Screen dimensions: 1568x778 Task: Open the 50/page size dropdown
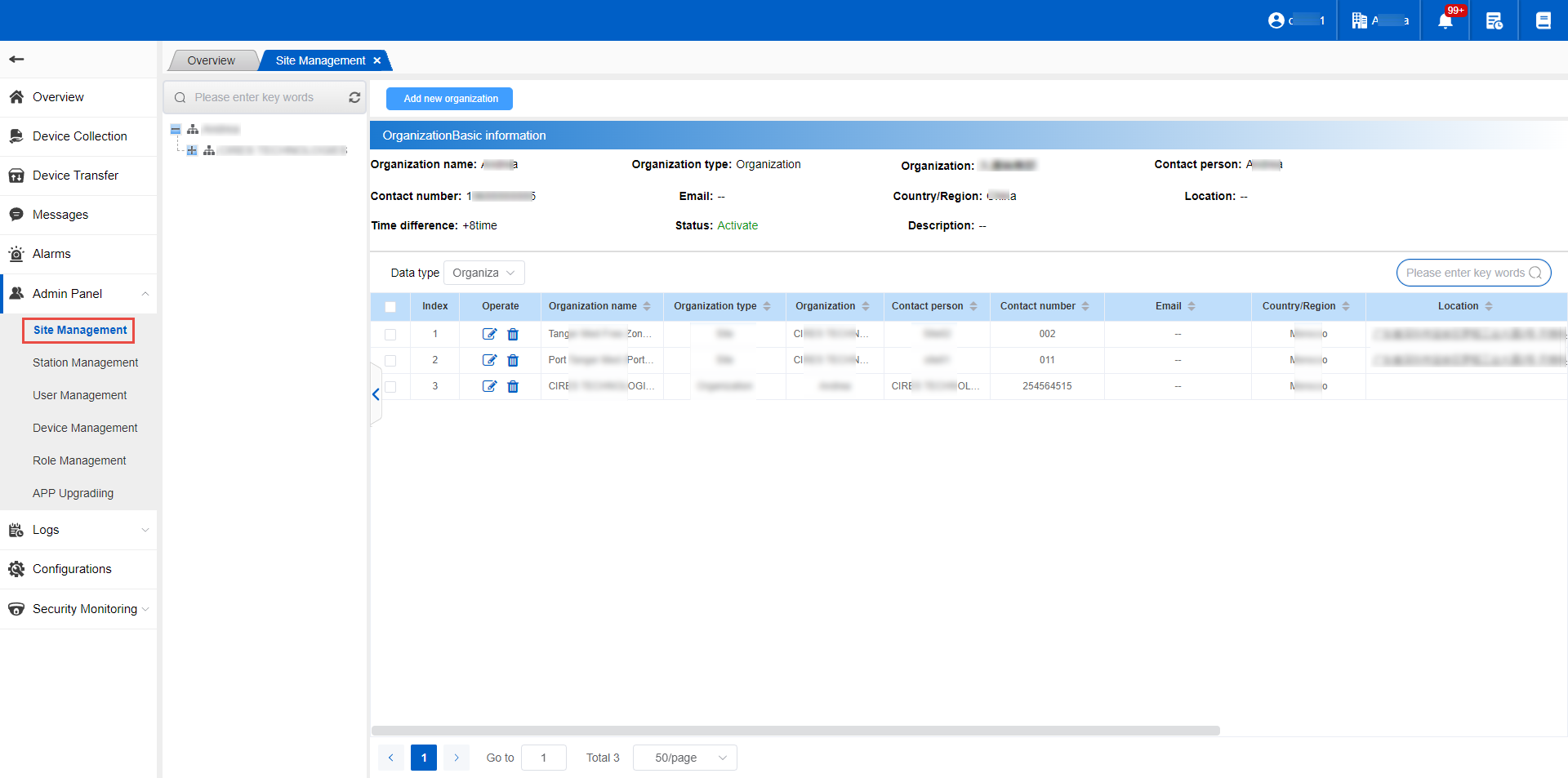pos(684,758)
